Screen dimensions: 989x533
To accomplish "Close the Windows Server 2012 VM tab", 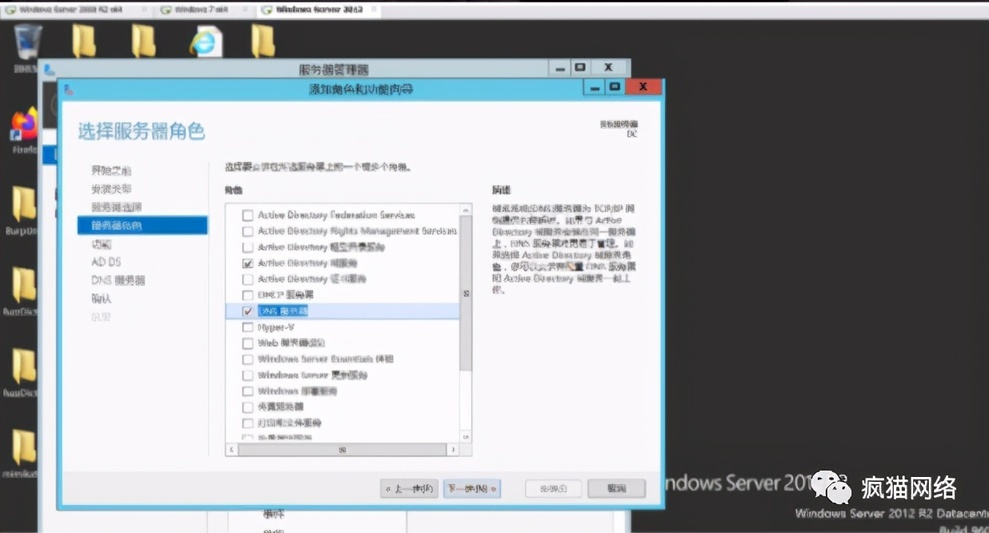I will click(x=374, y=10).
